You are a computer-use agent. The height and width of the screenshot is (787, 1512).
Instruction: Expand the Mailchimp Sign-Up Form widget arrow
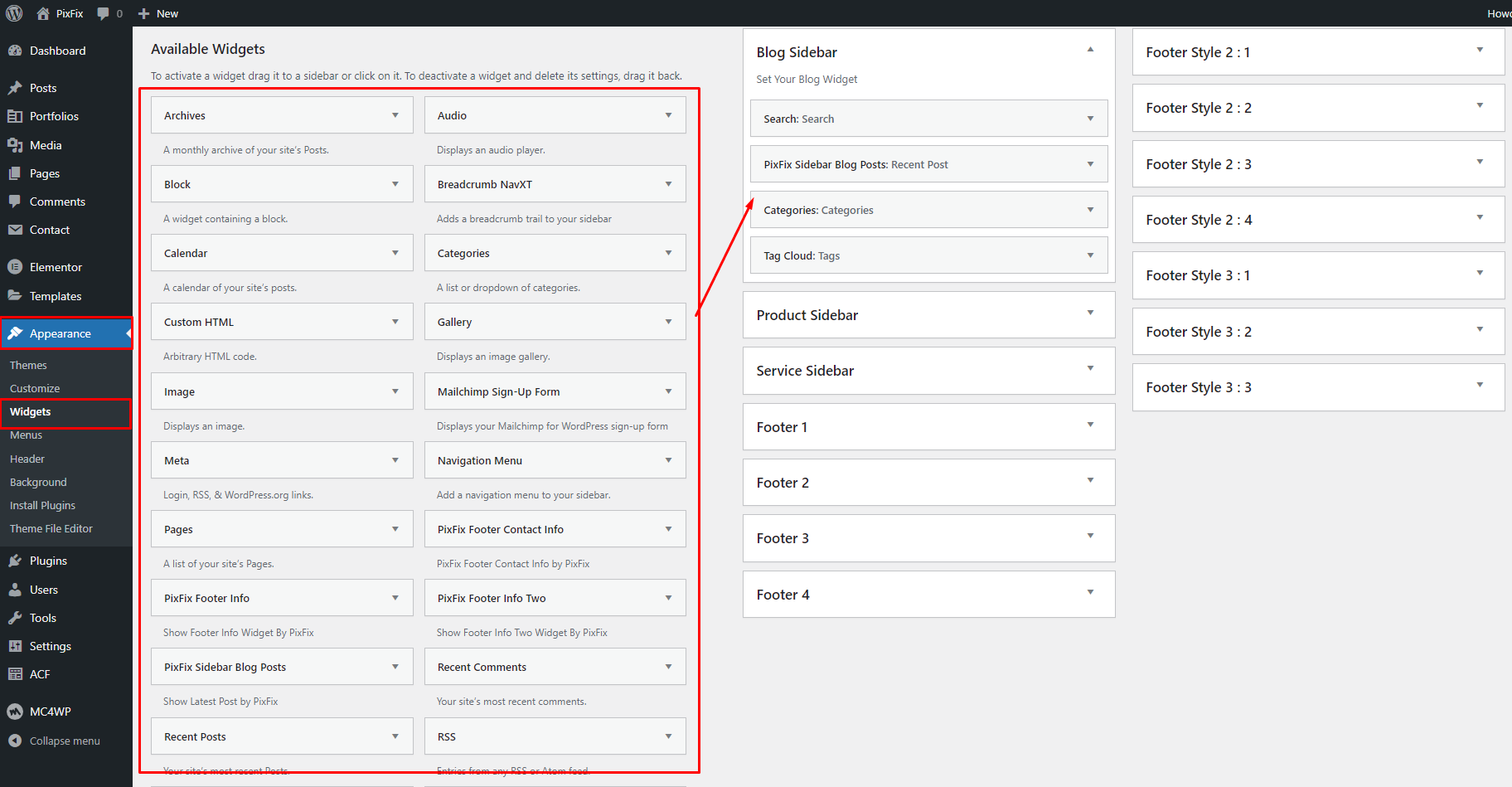(668, 391)
